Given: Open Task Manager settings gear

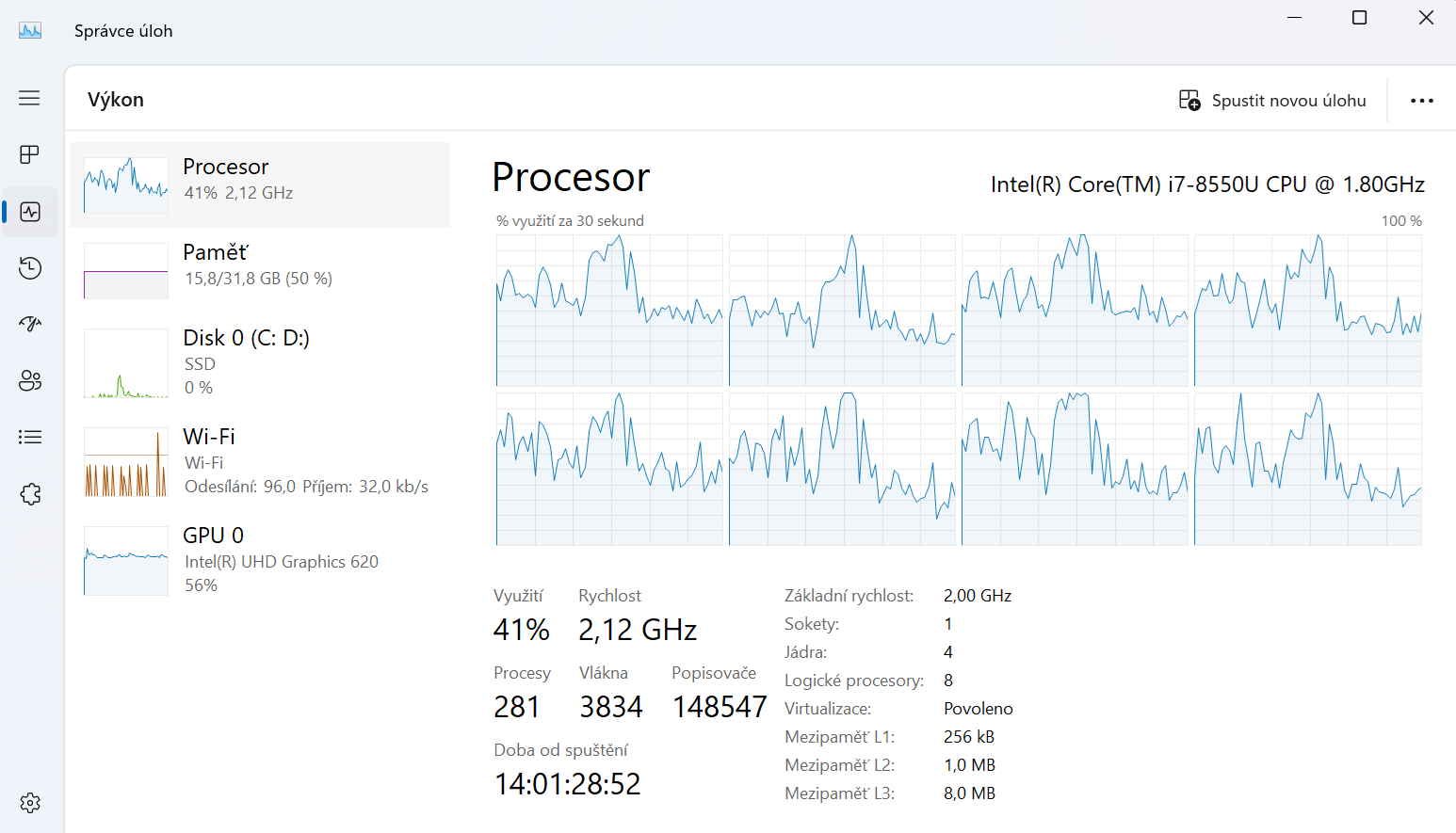Looking at the screenshot, I should 30,803.
